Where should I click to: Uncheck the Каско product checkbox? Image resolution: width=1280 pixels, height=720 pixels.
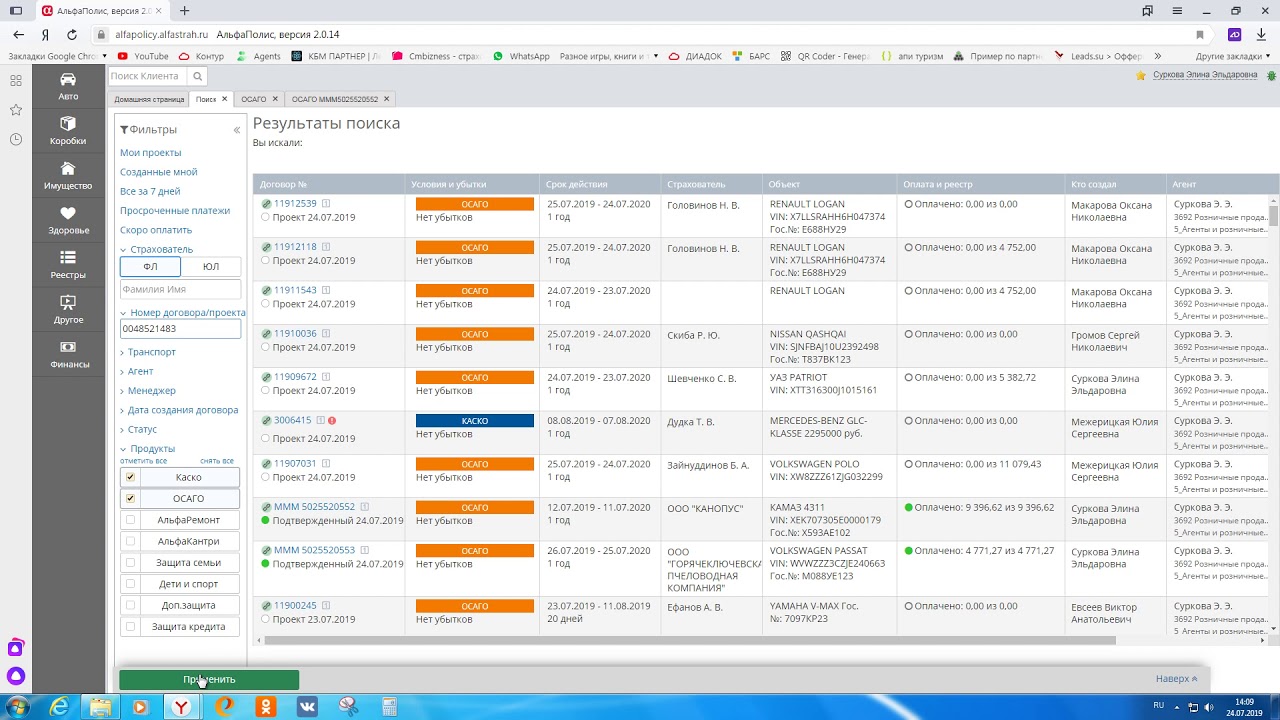coord(130,477)
